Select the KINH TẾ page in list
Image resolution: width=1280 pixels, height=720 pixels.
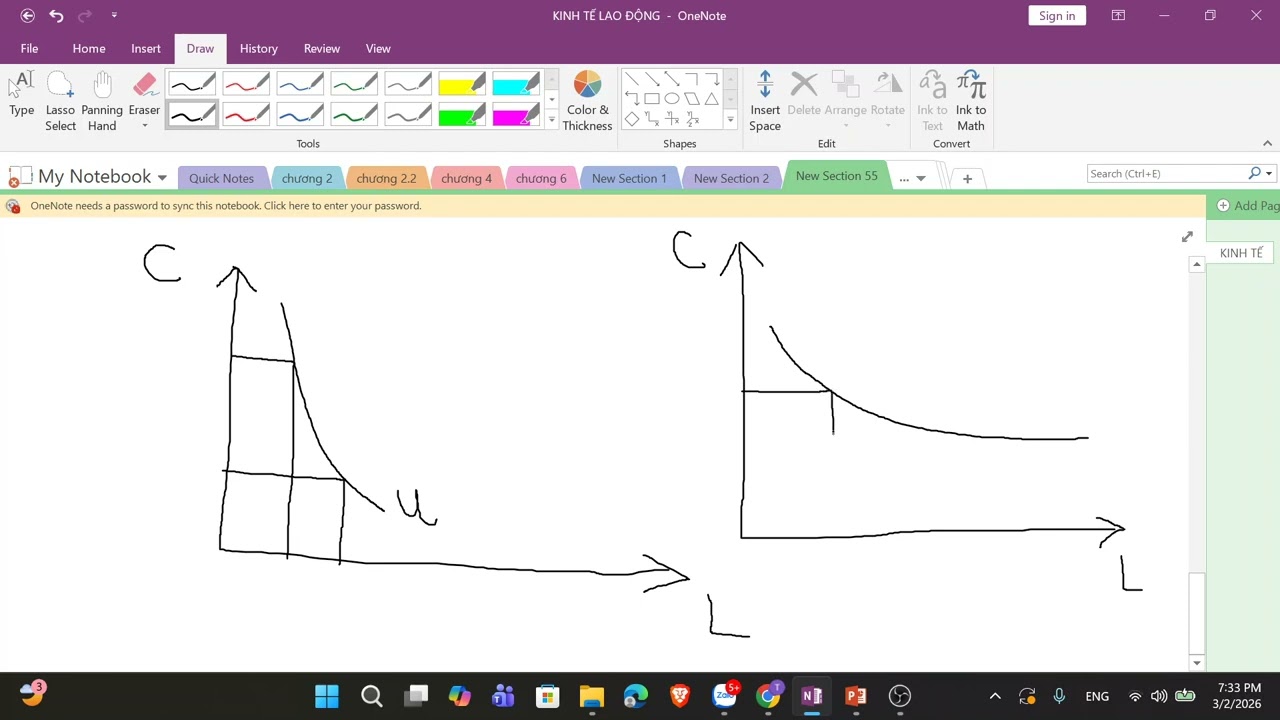tap(1242, 253)
